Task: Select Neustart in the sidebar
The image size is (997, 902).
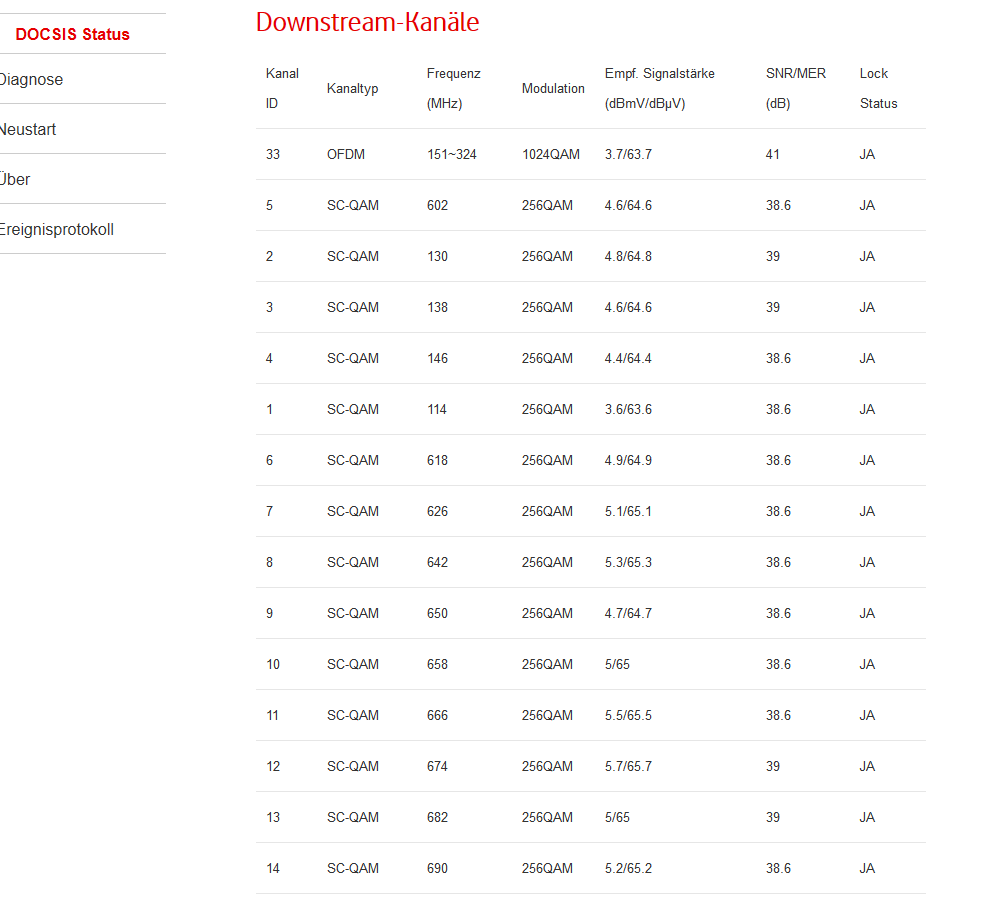Action: tap(28, 130)
